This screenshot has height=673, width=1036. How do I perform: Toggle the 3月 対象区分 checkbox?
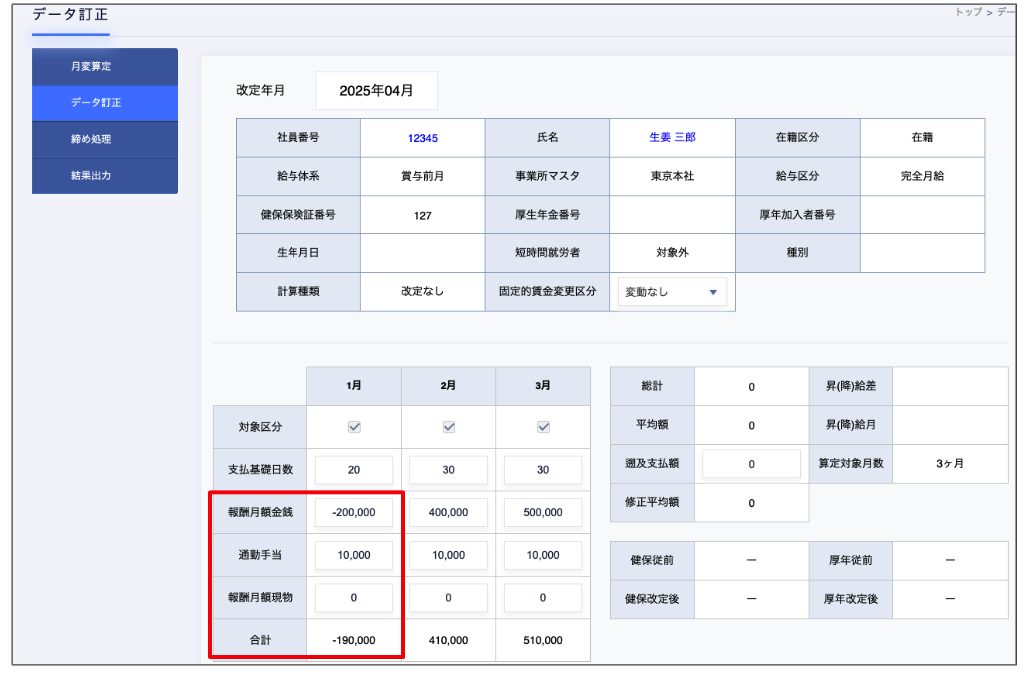pyautogui.click(x=543, y=427)
